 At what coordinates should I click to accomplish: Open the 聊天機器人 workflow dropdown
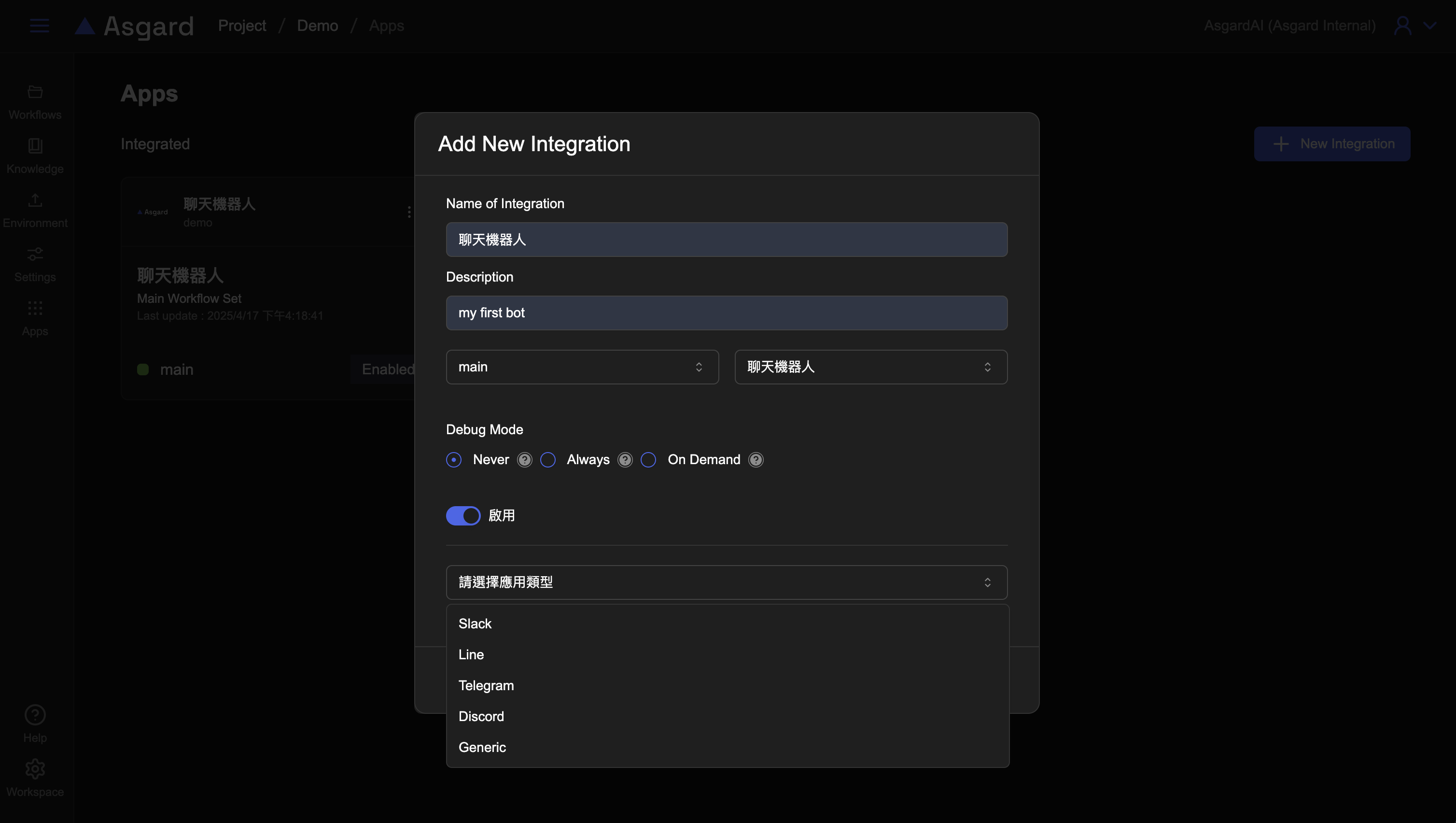click(870, 367)
